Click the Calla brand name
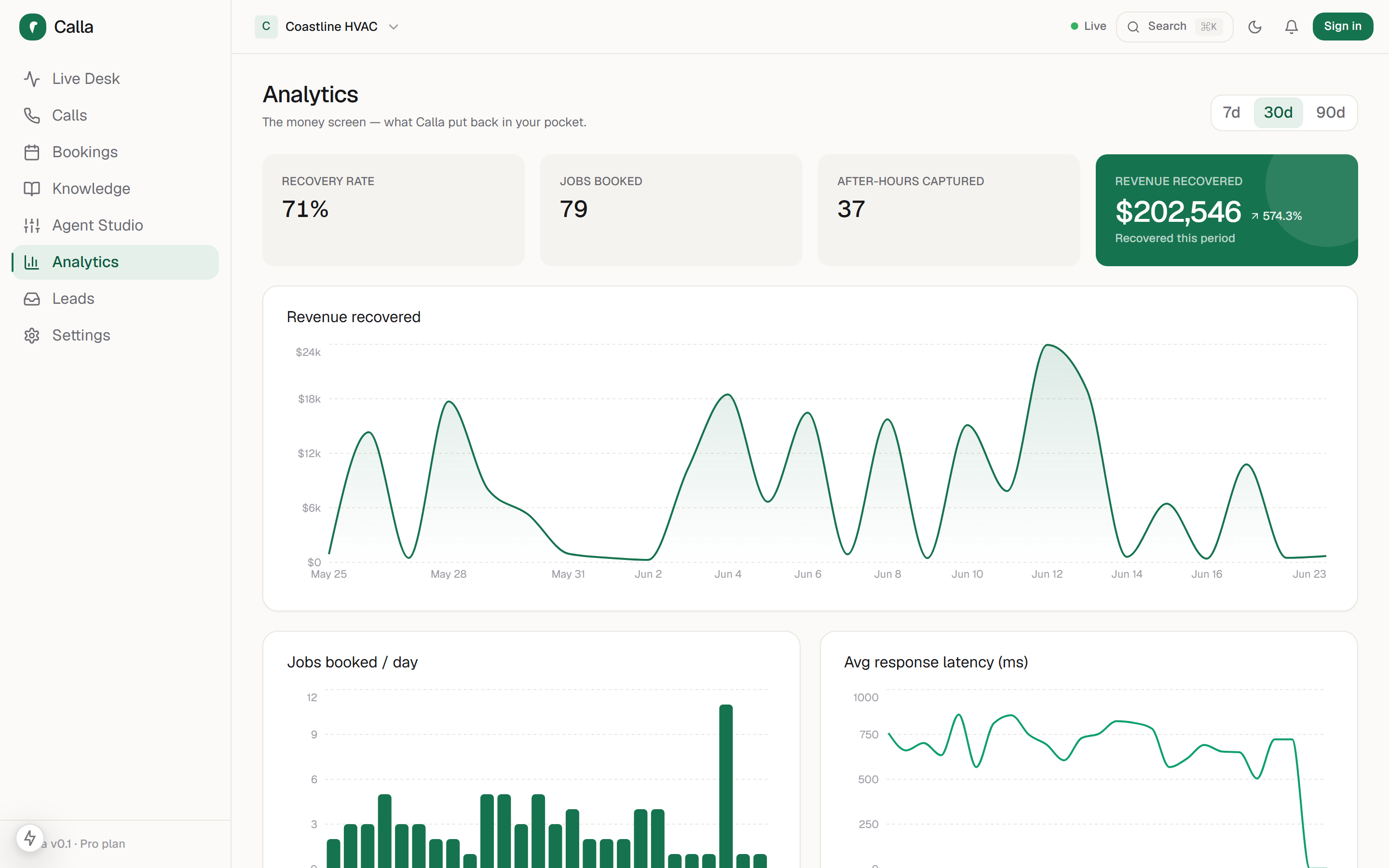The width and height of the screenshot is (1389, 868). coord(73,27)
